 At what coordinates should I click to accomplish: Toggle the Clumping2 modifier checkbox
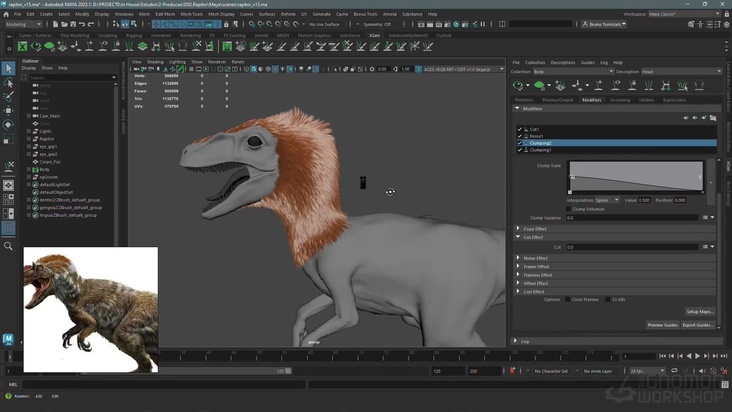[x=520, y=143]
